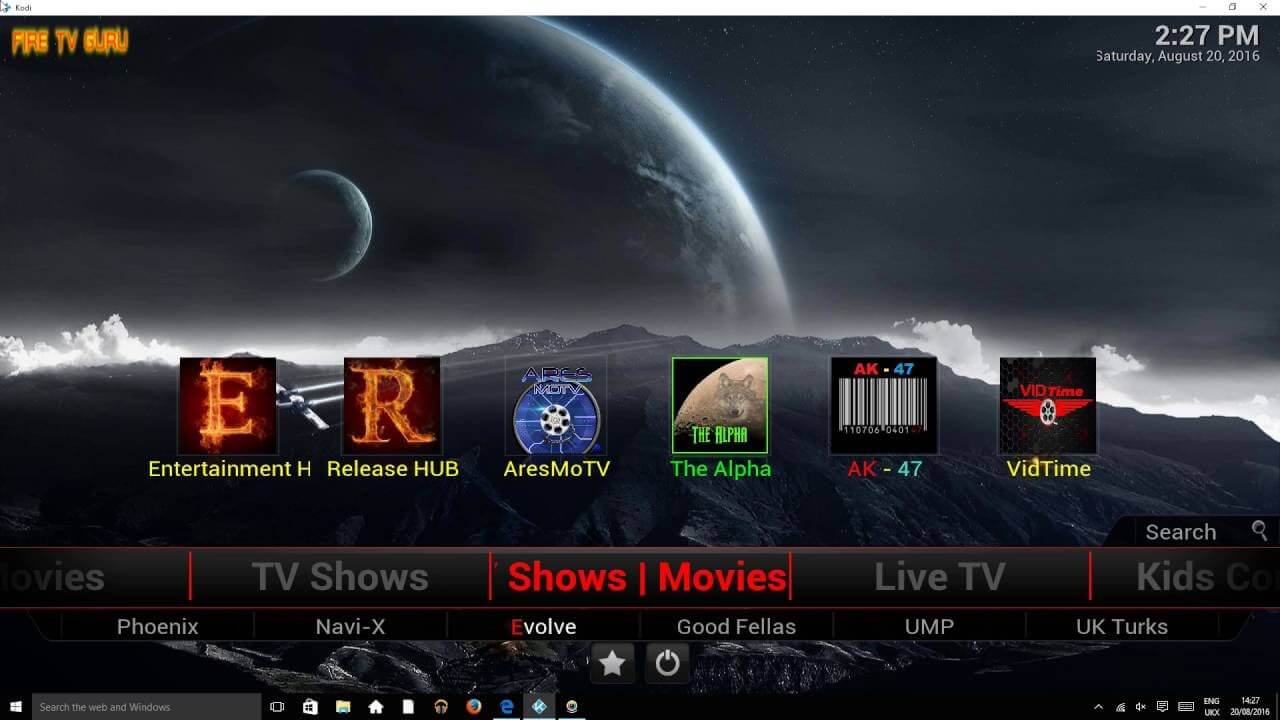Open Firefox from the taskbar

474,707
